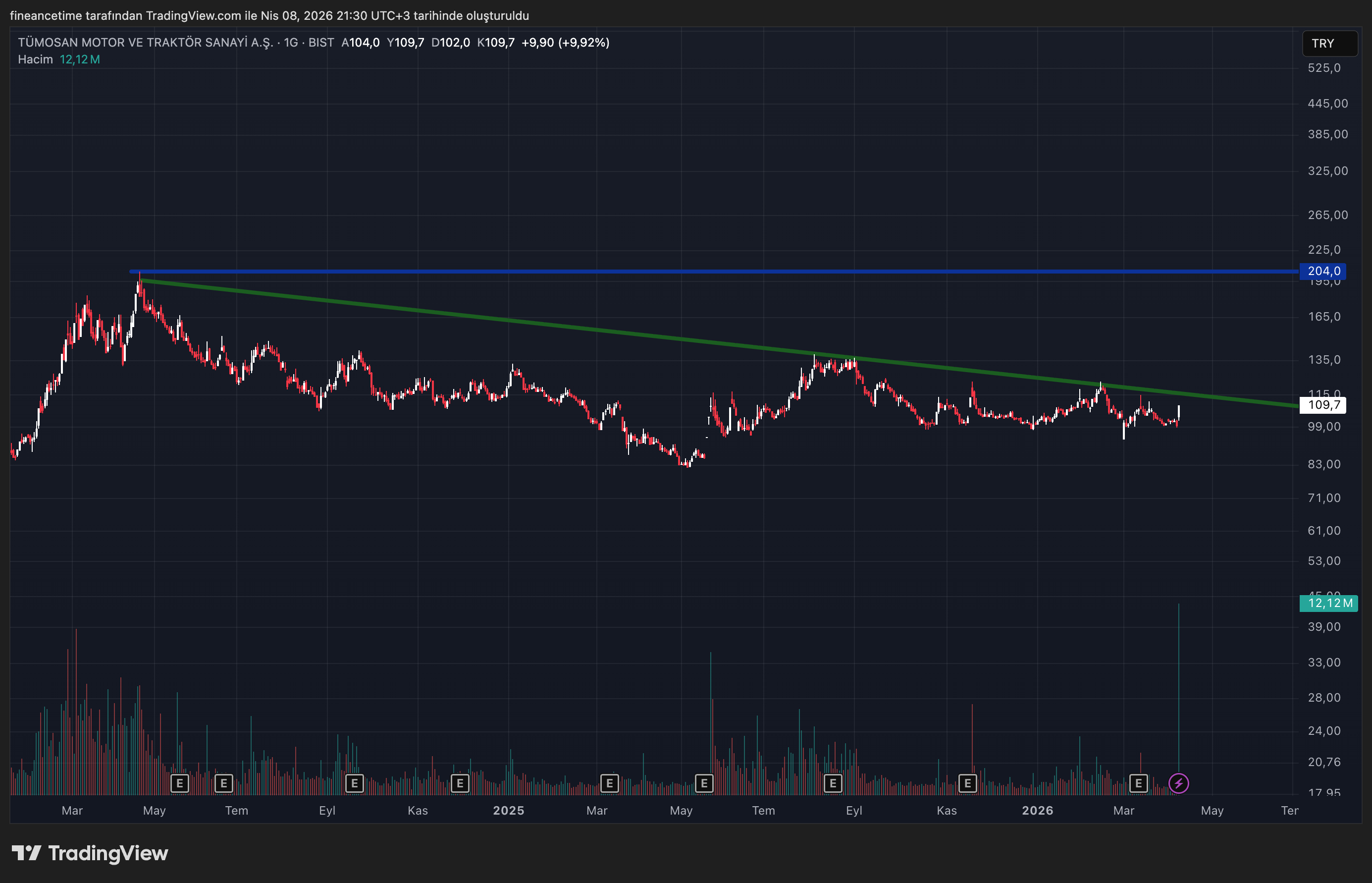Image resolution: width=1372 pixels, height=883 pixels.
Task: Click the earnings E marker right of Eyl 2024
Action: (354, 783)
